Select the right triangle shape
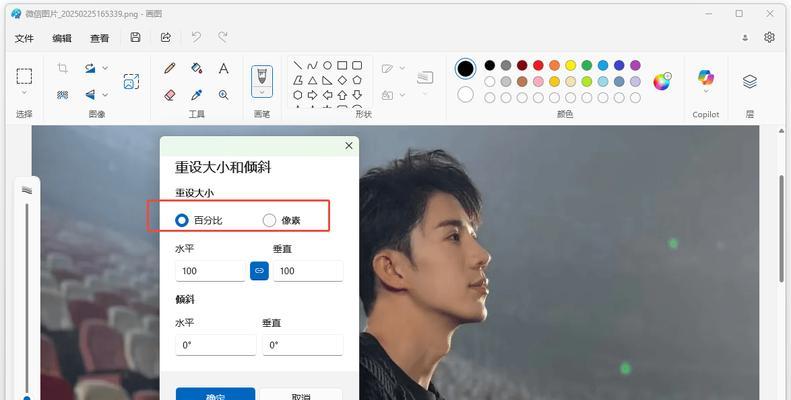The height and width of the screenshot is (400, 791). [x=327, y=80]
